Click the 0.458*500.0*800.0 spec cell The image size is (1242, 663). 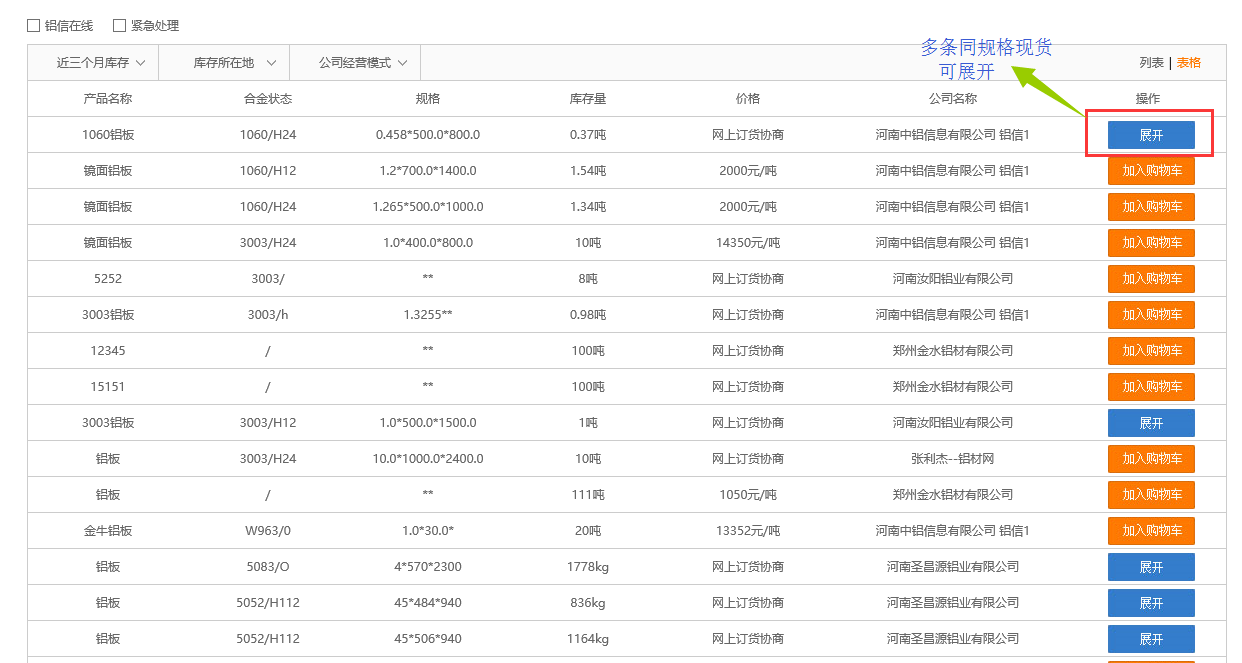(x=428, y=135)
